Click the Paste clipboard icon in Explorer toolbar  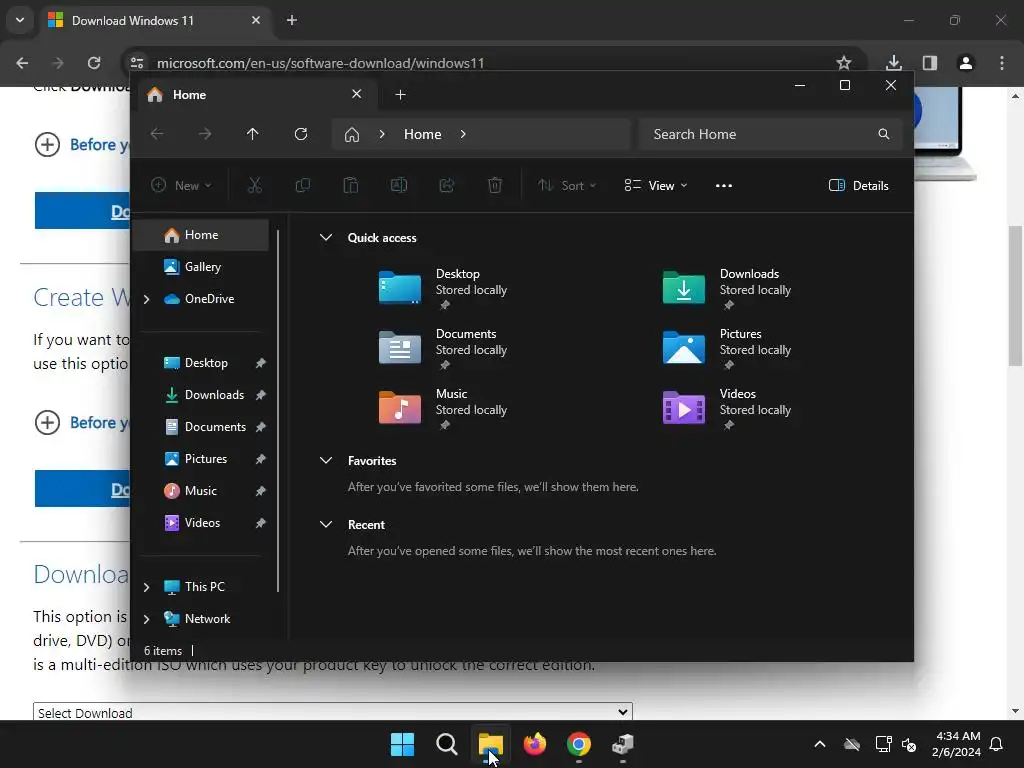(x=351, y=185)
